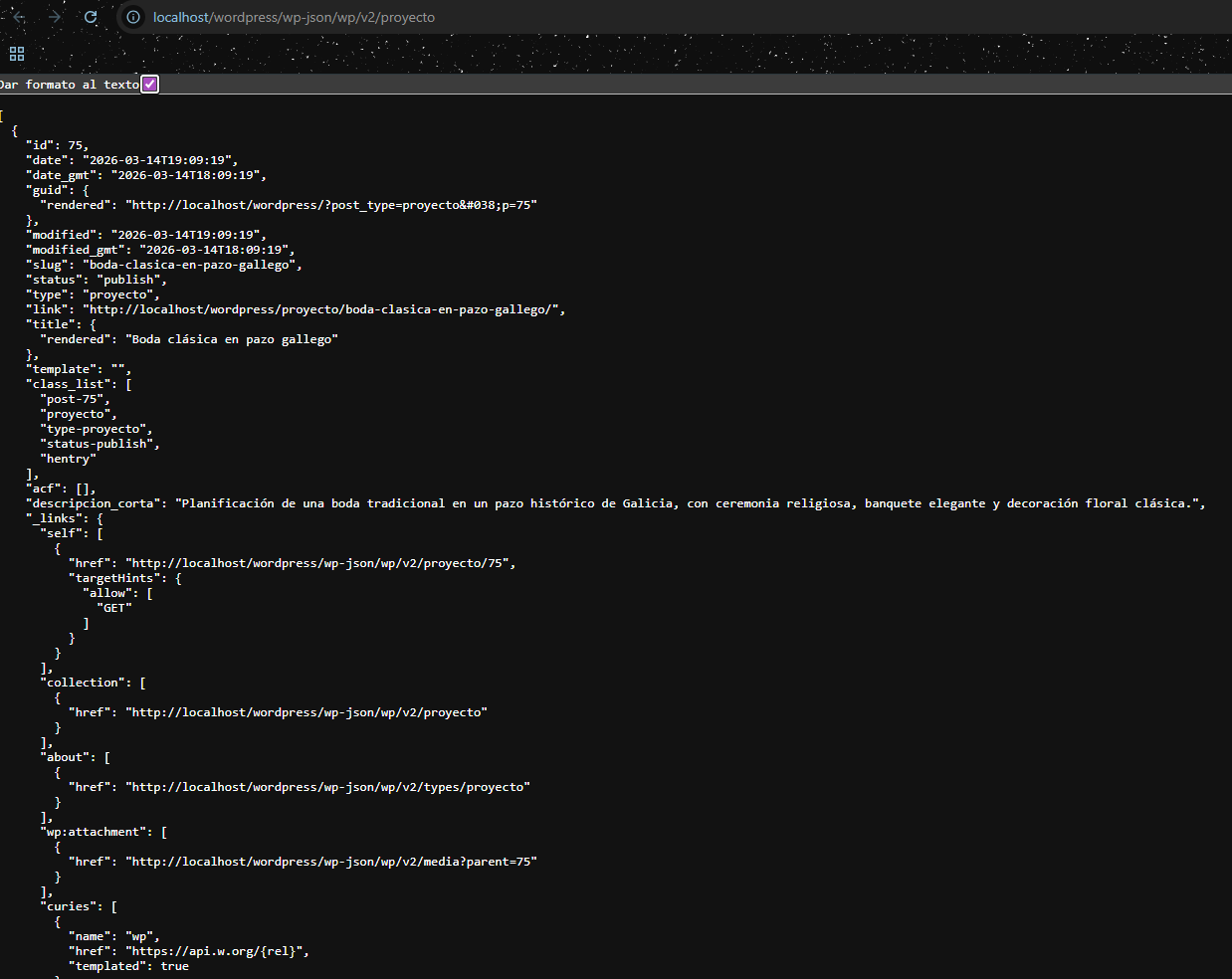Click the collection href ending wp/v2/proyecto
This screenshot has width=1232, height=979.
point(307,712)
